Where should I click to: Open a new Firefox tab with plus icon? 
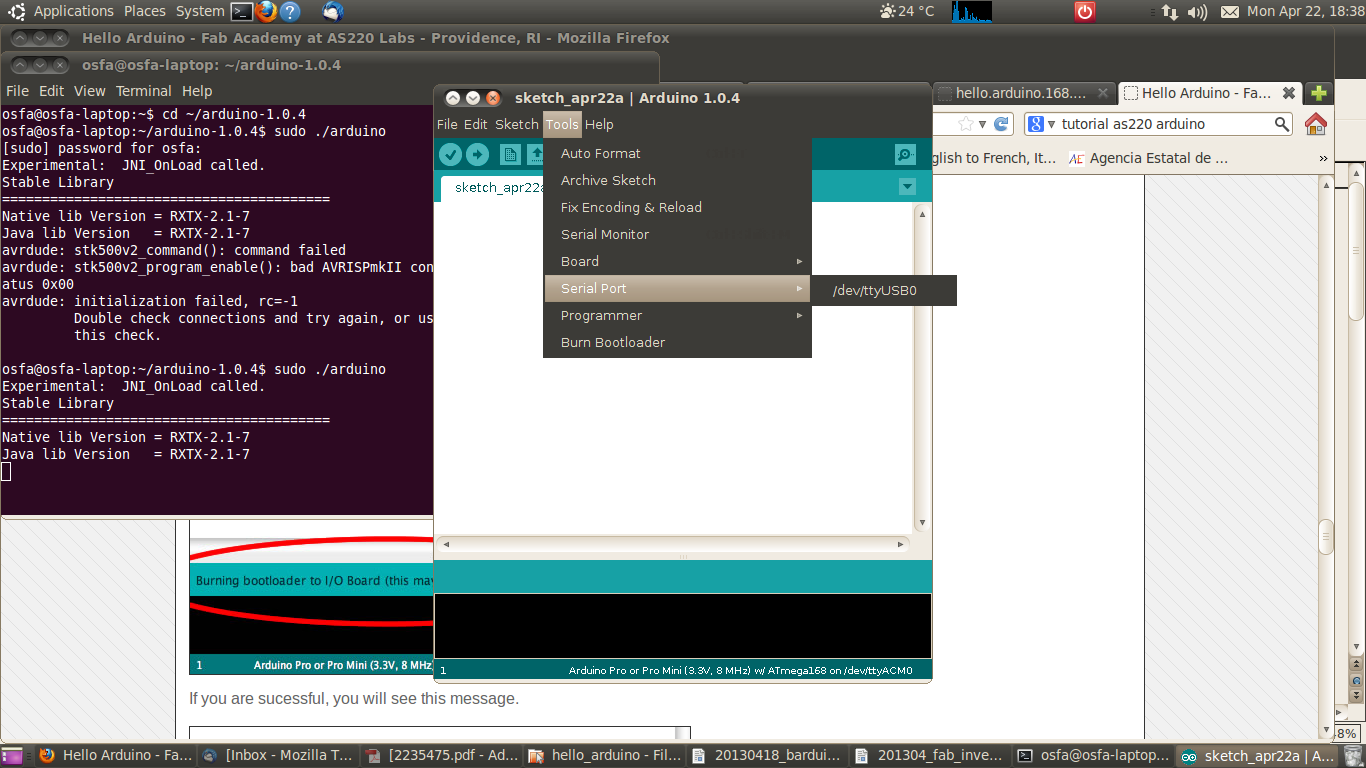coord(1319,93)
